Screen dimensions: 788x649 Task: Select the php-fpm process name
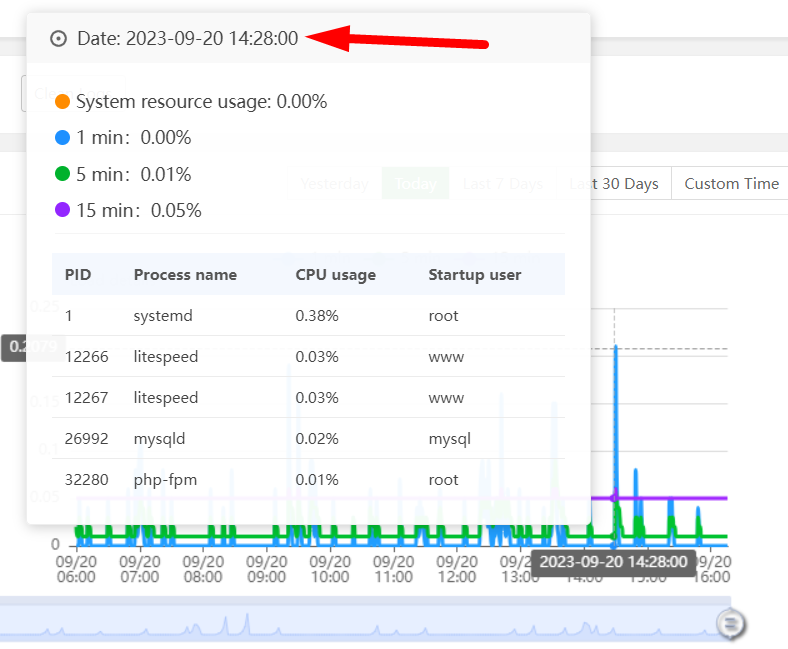pyautogui.click(x=165, y=480)
